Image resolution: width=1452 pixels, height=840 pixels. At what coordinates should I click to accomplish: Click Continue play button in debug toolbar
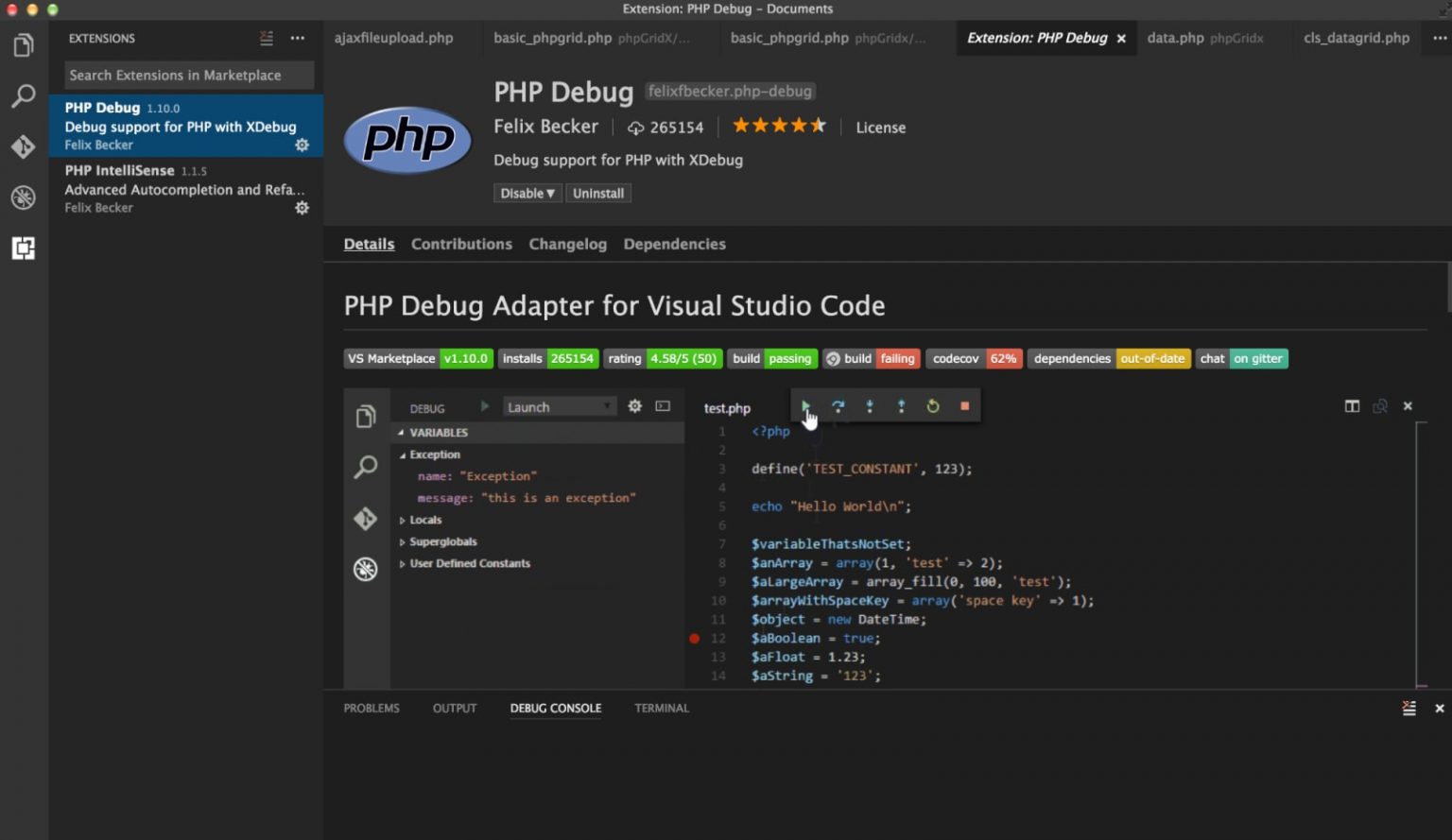point(805,406)
